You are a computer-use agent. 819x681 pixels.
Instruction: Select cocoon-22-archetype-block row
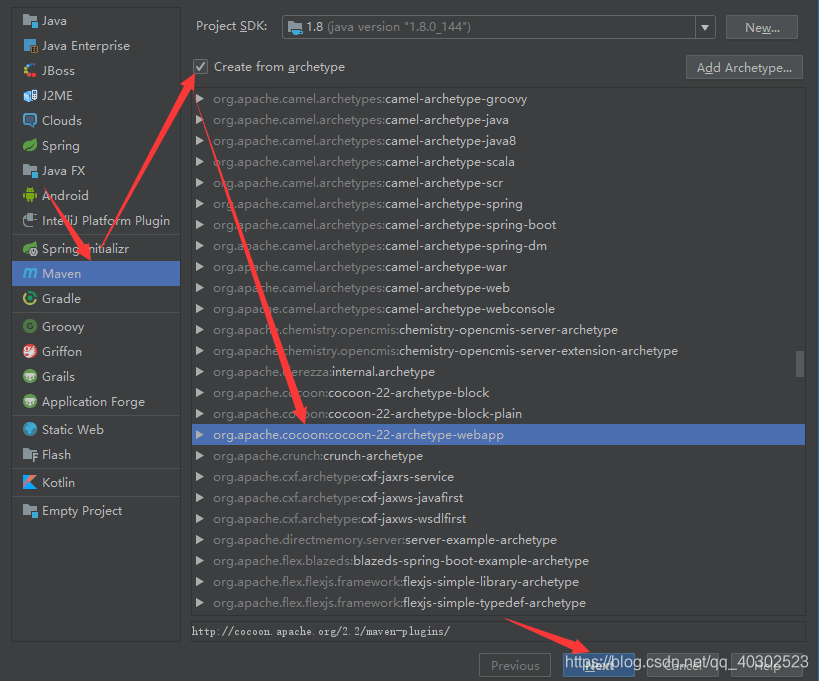498,393
